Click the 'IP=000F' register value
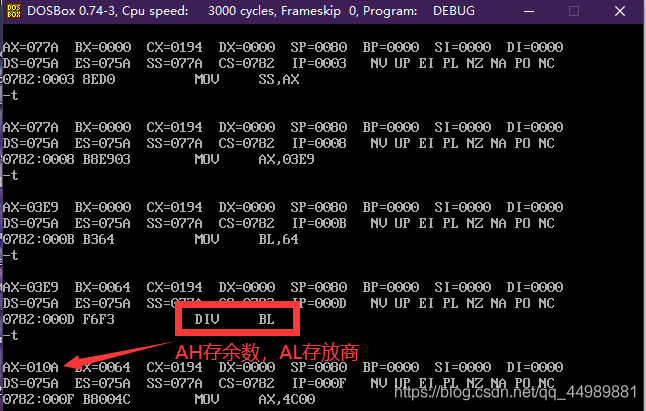The width and height of the screenshot is (646, 411). [319, 383]
